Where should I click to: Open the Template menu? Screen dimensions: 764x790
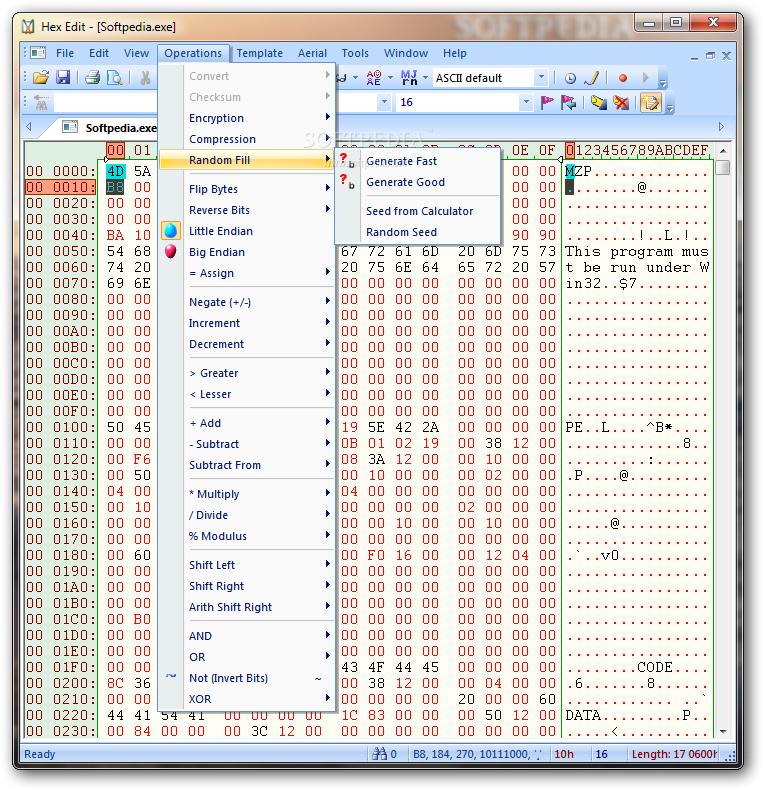[x=260, y=53]
